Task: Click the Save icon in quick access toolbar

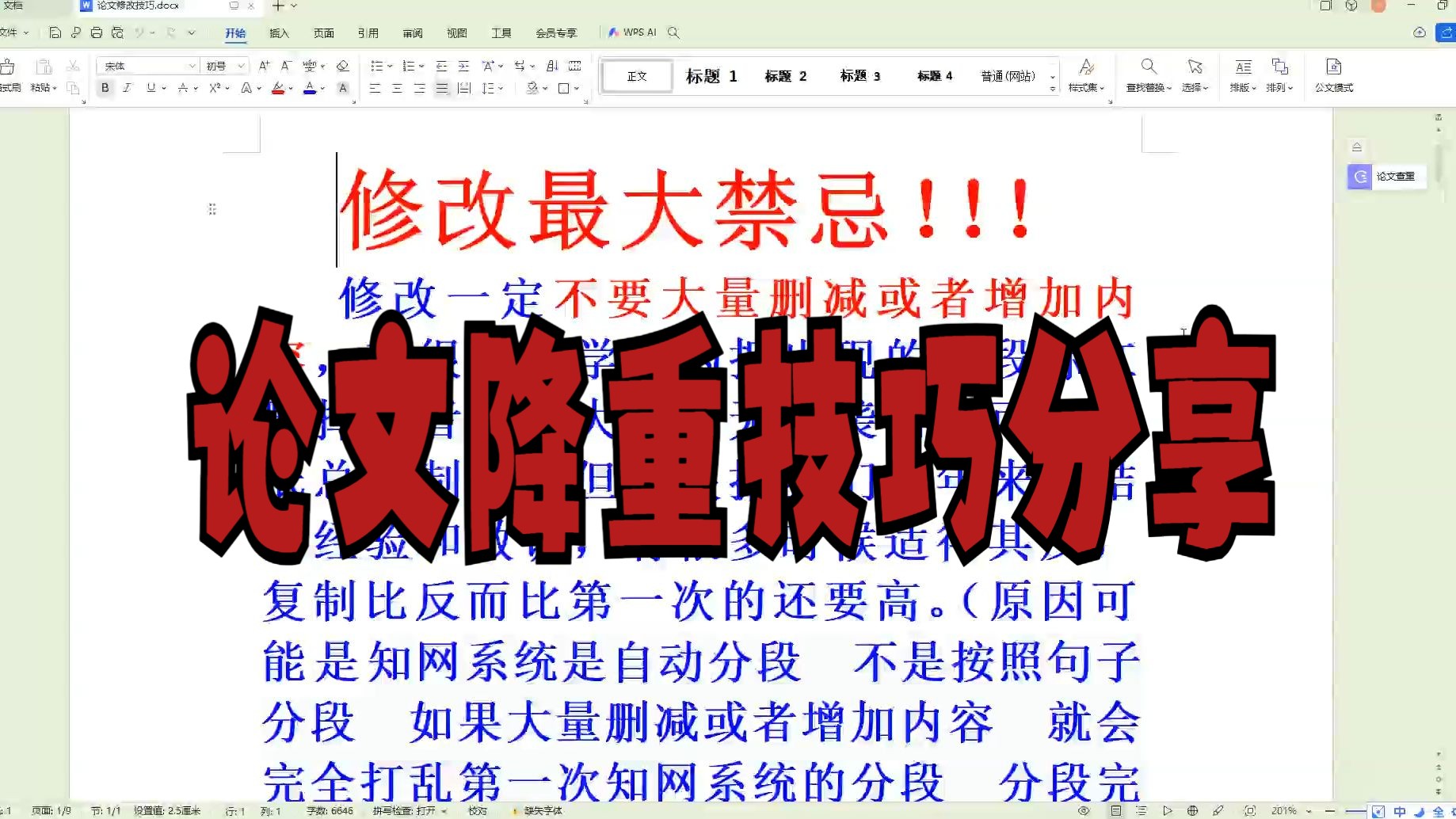Action: (55, 32)
